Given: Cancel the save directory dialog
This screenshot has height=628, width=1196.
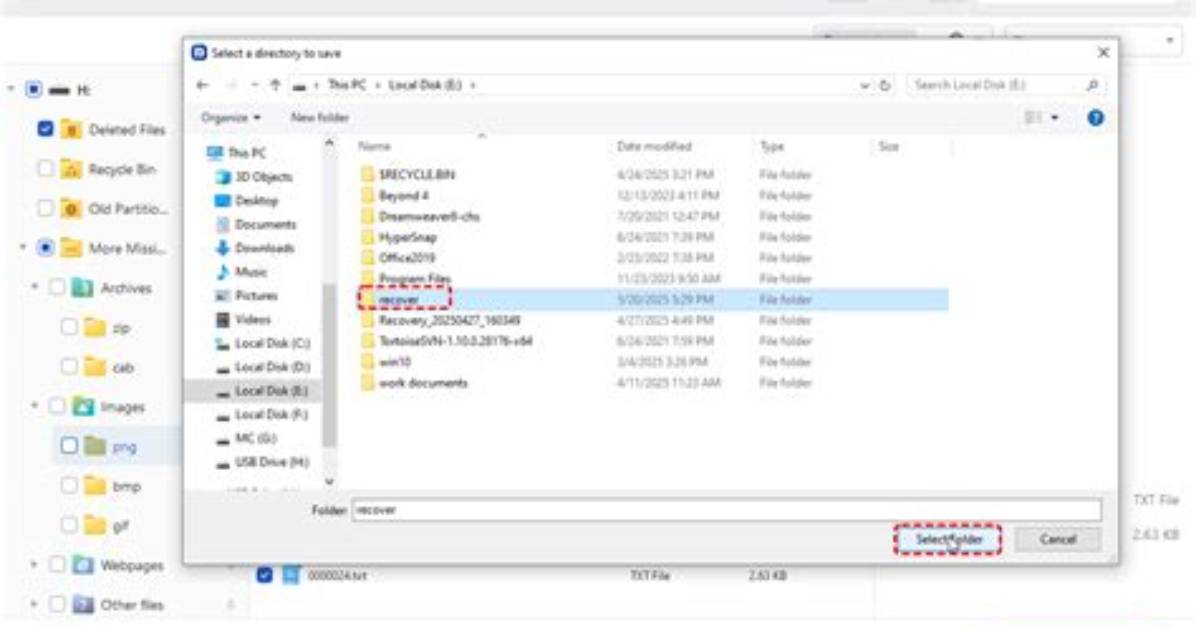Looking at the screenshot, I should tap(1058, 539).
